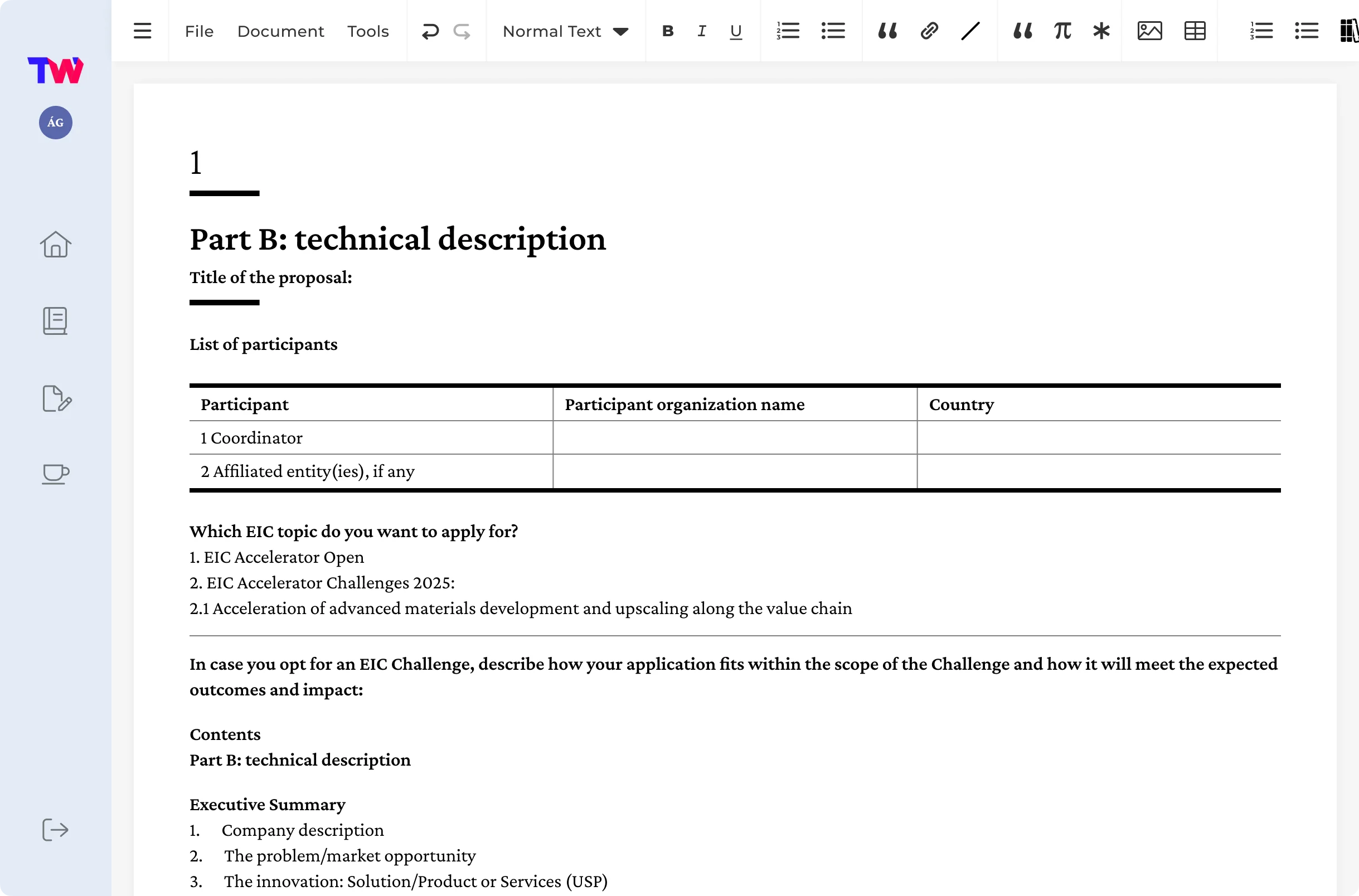
Task: Click 'Part B: technical description' under Contents
Action: (300, 760)
